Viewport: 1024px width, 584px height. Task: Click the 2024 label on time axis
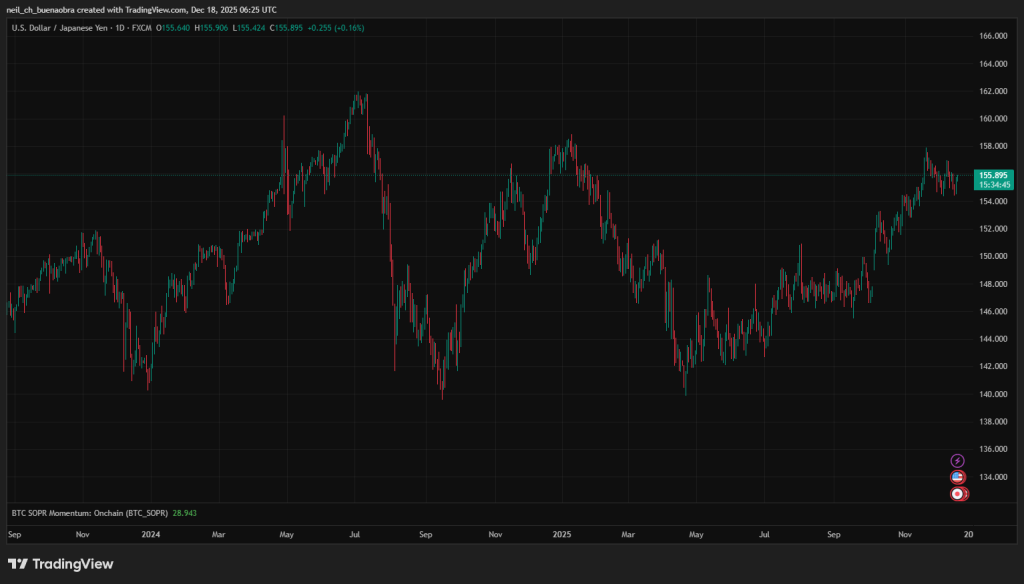(x=150, y=535)
